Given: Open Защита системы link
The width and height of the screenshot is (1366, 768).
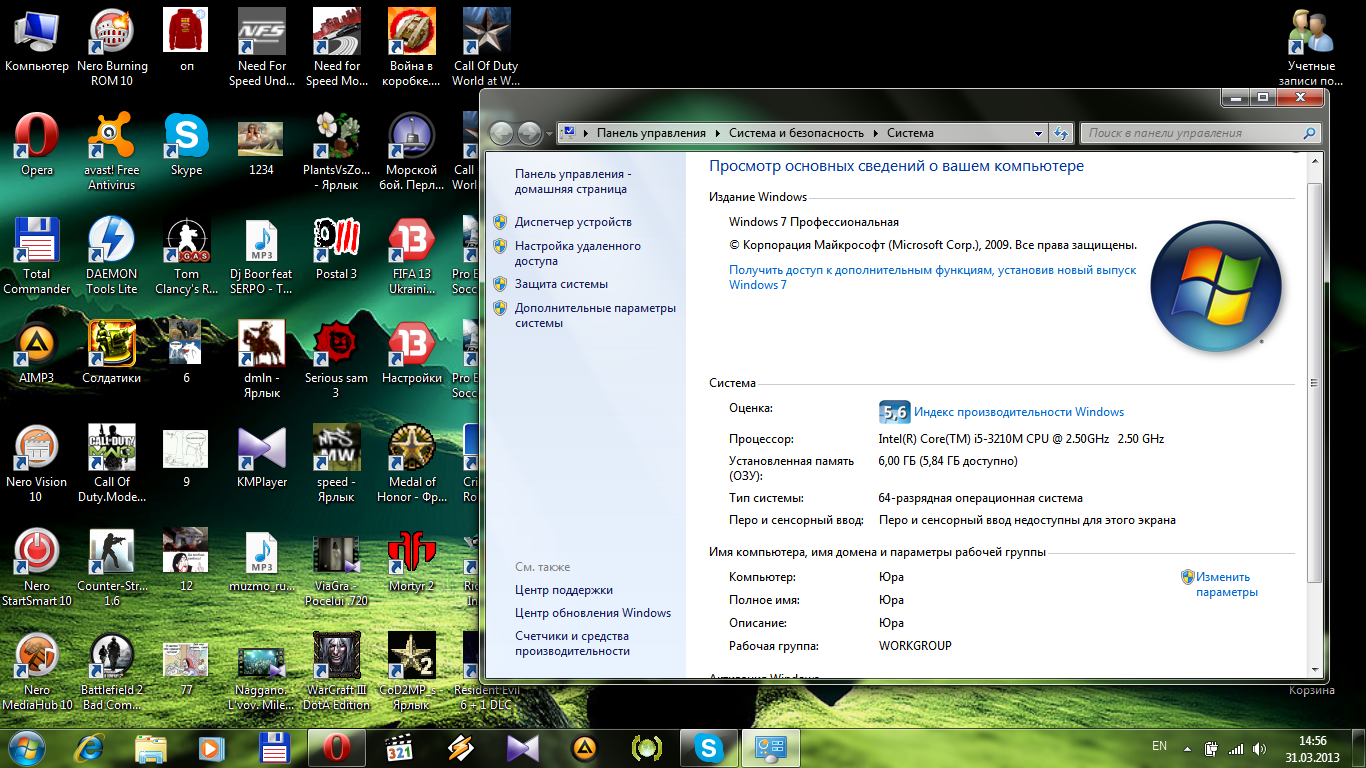Looking at the screenshot, I should (x=561, y=284).
